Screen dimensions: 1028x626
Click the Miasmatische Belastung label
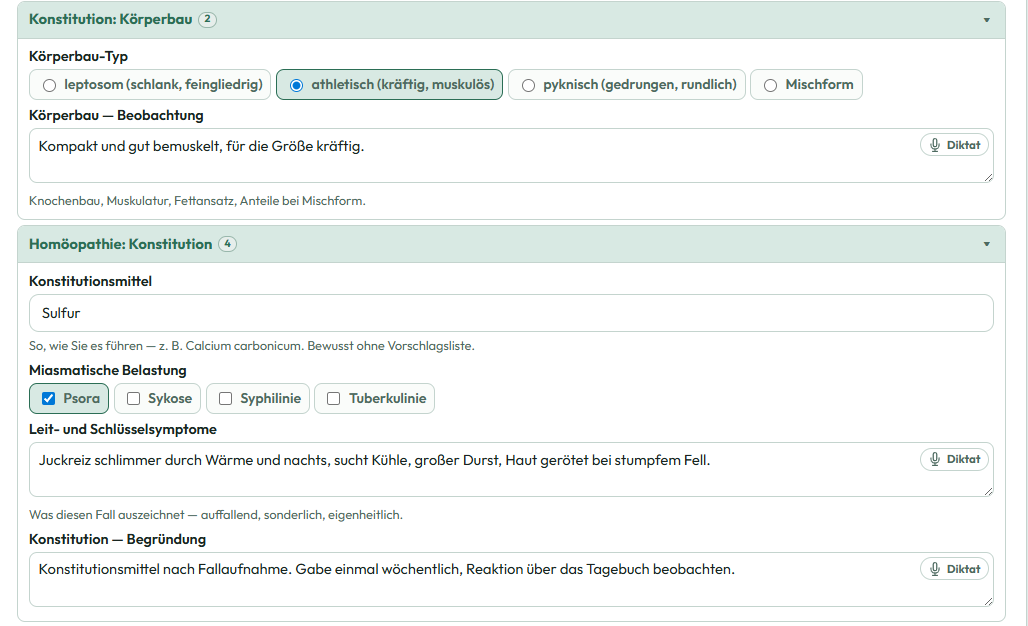pyautogui.click(x=108, y=370)
